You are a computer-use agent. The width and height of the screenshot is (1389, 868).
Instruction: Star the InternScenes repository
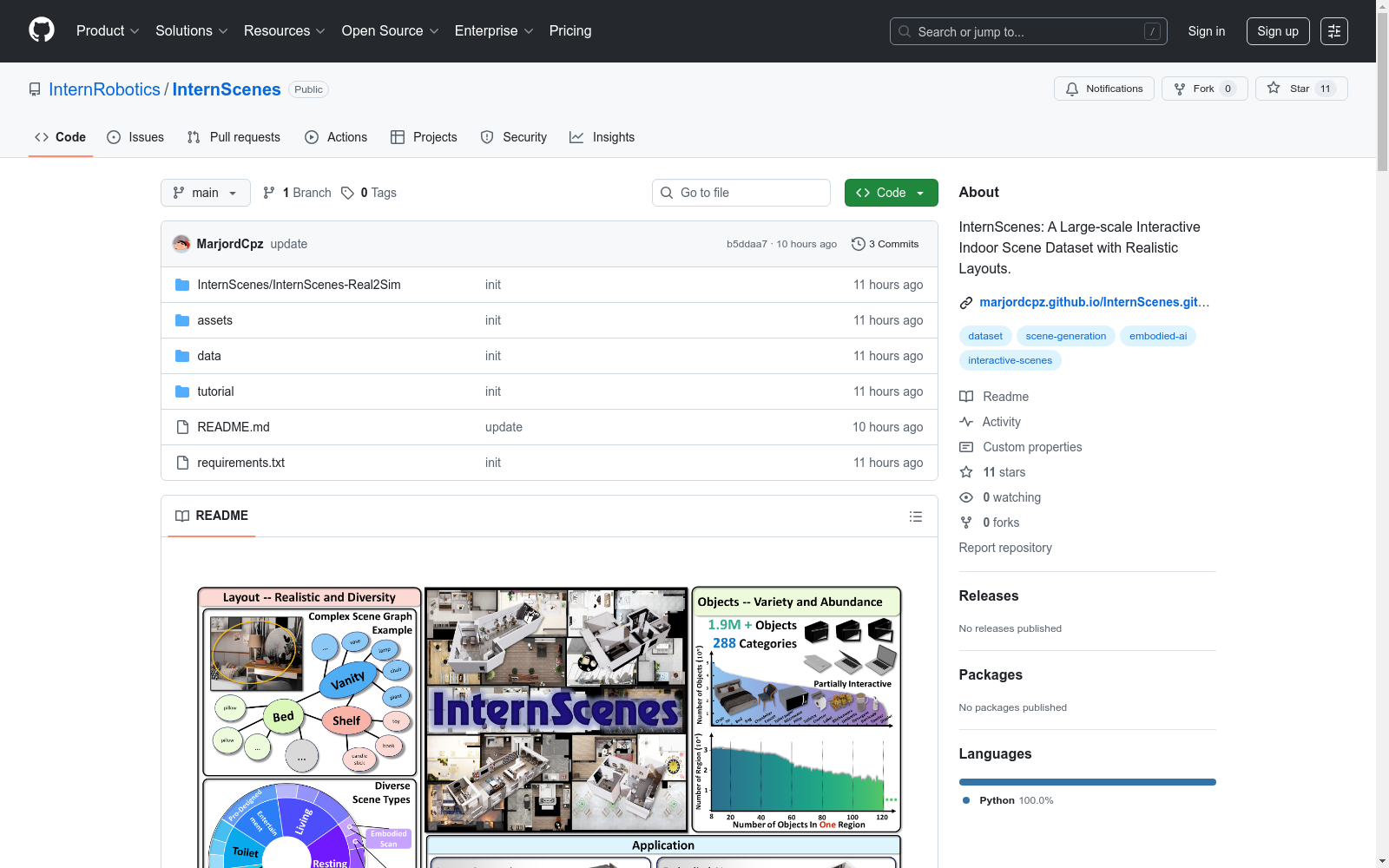click(1301, 89)
